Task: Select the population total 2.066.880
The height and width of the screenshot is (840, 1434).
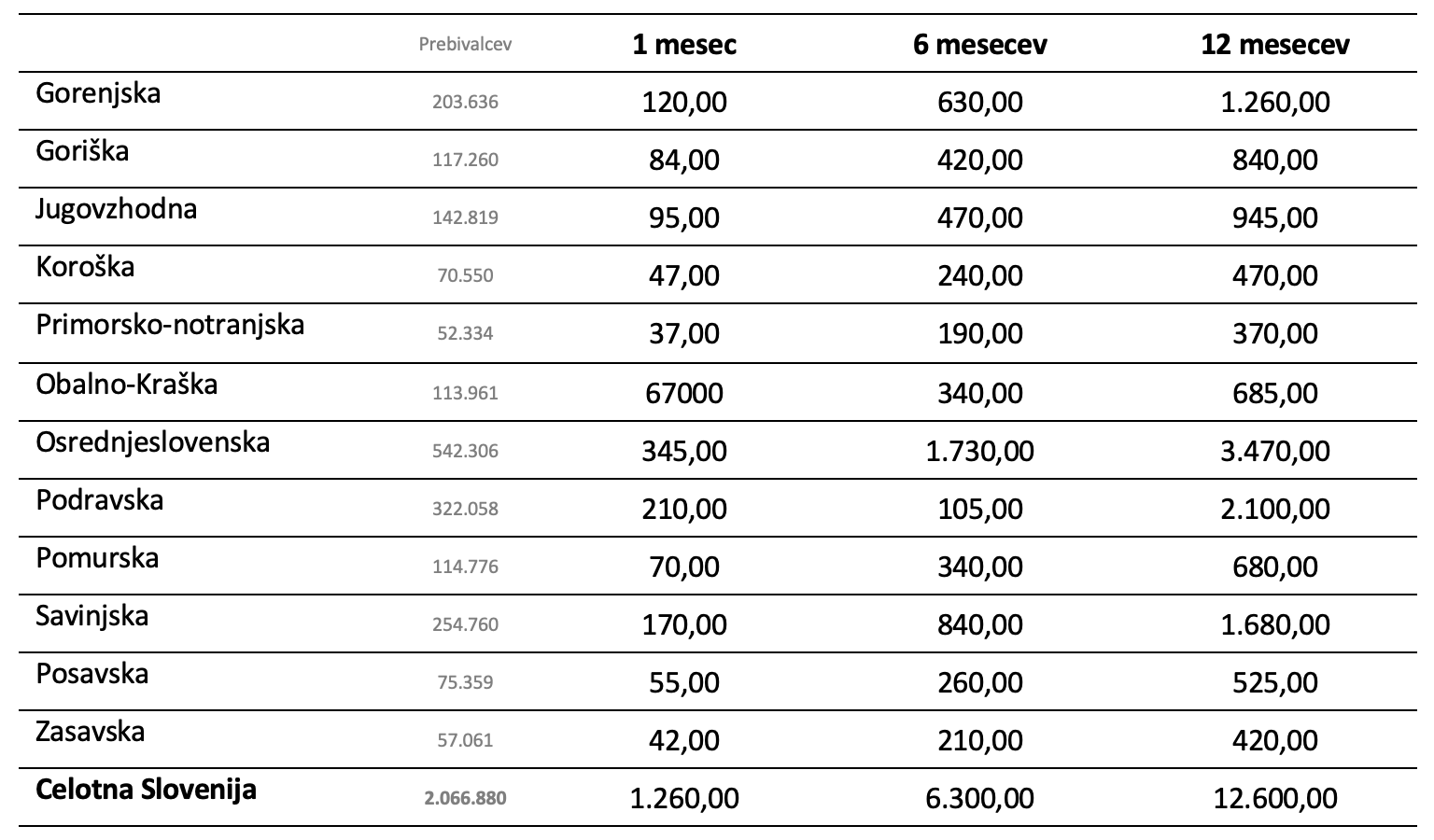Action: 465,798
